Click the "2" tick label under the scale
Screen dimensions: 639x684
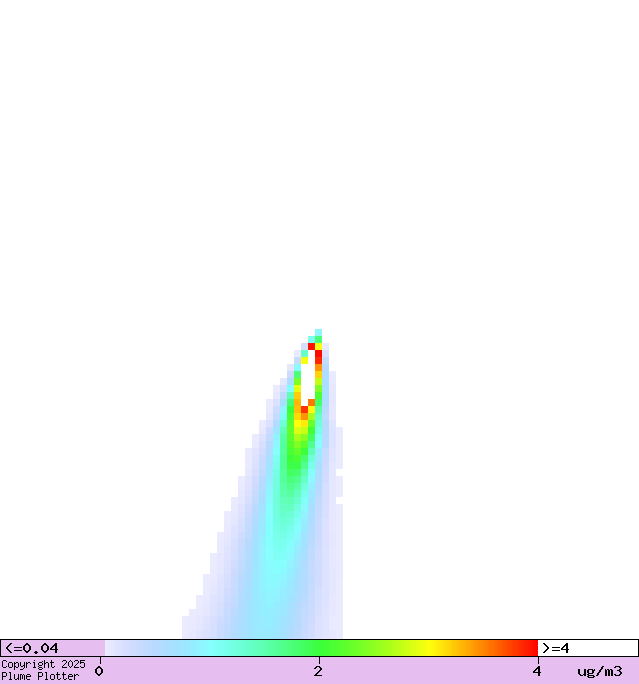click(318, 671)
